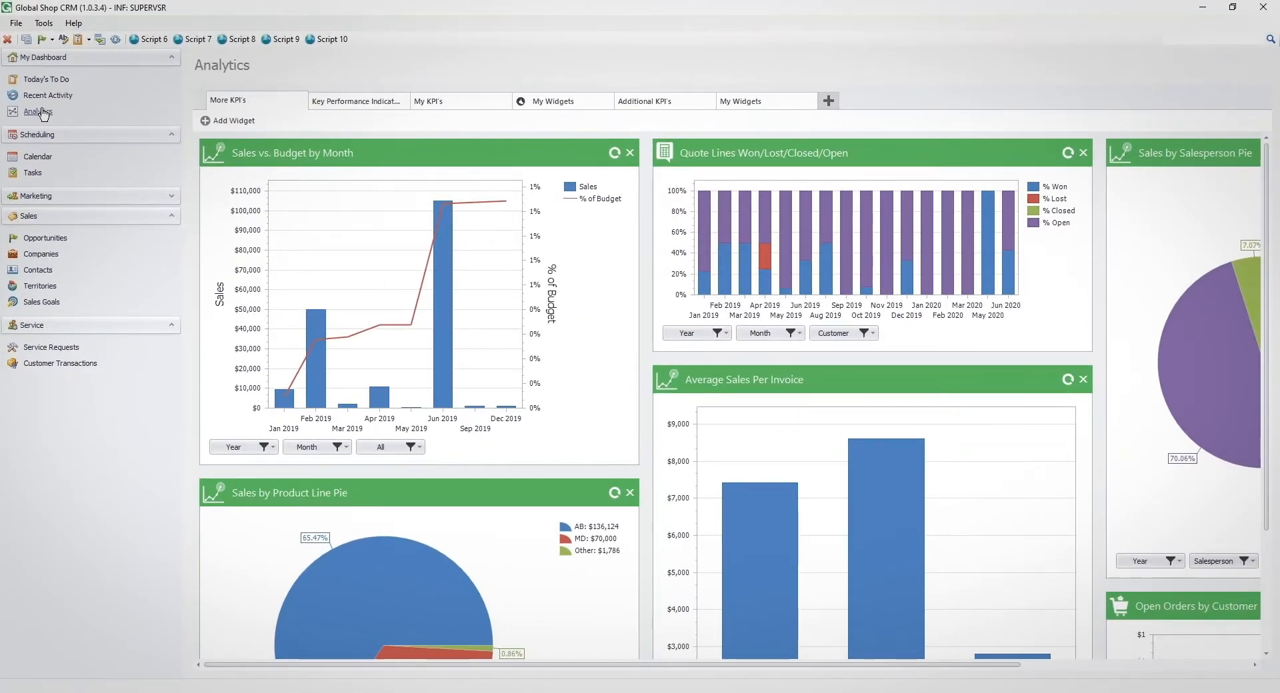Viewport: 1280px width, 693px height.
Task: Open the Help menu
Action: point(74,23)
